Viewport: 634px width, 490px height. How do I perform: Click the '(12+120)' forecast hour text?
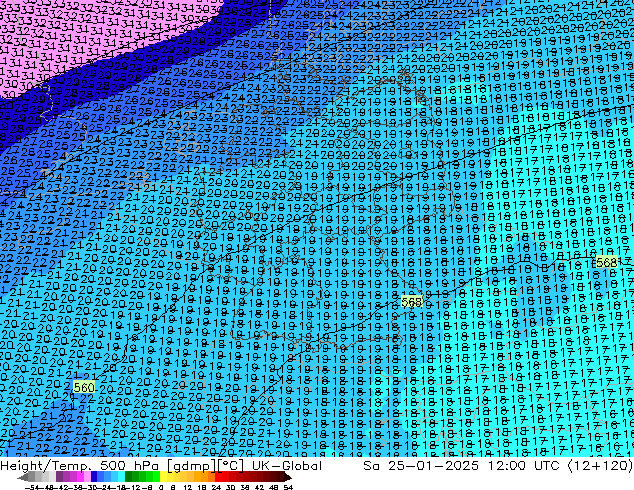pos(600,466)
